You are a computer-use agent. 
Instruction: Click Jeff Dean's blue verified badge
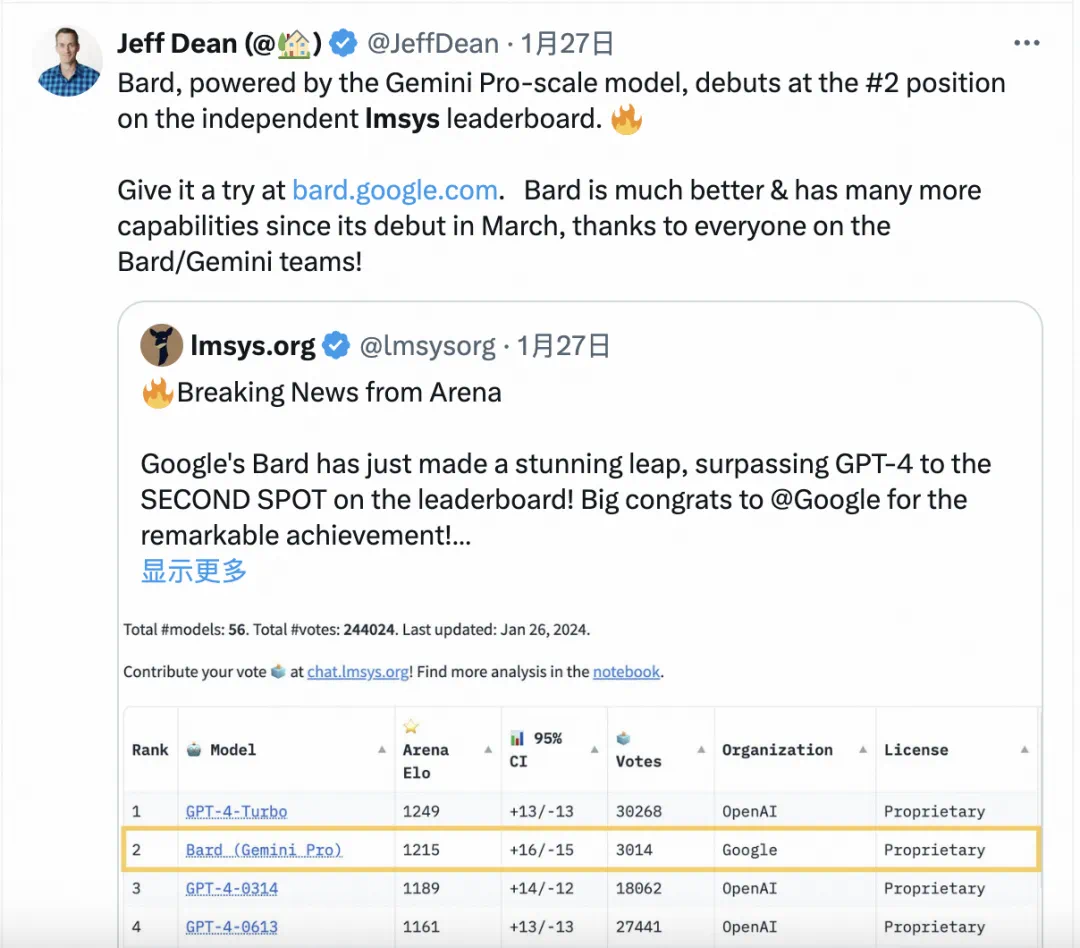tap(343, 44)
